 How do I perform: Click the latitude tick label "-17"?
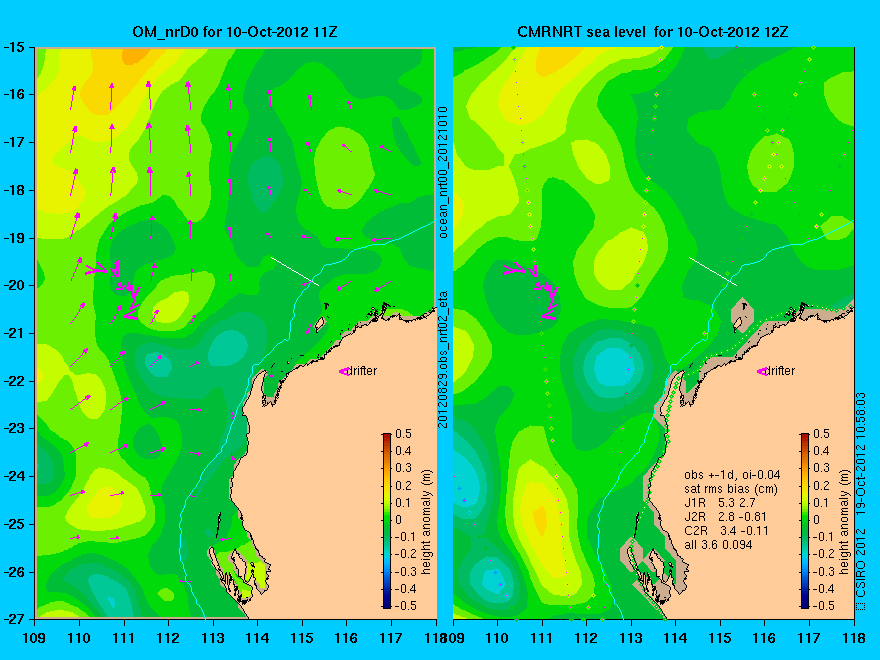click(x=14, y=143)
